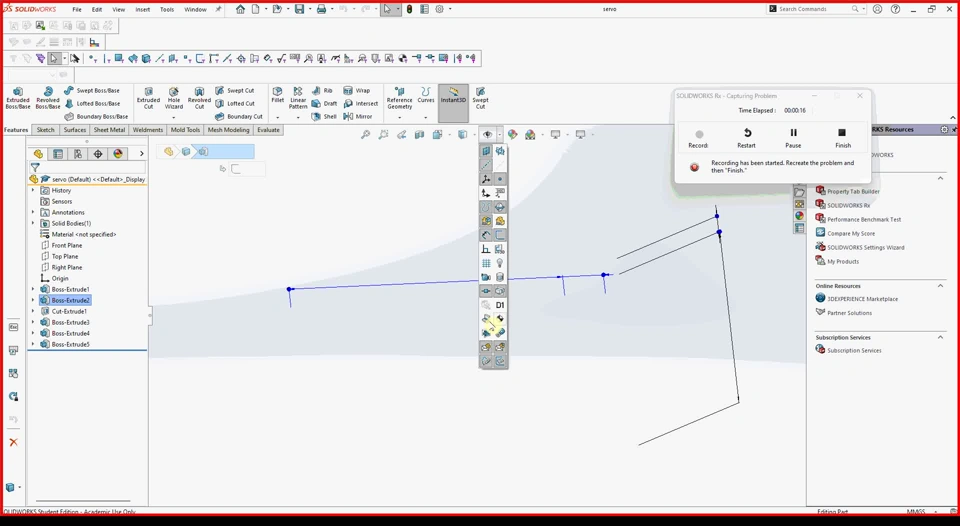Toggle View Sketch Relations in flyout
The image size is (960, 526).
tap(486, 249)
